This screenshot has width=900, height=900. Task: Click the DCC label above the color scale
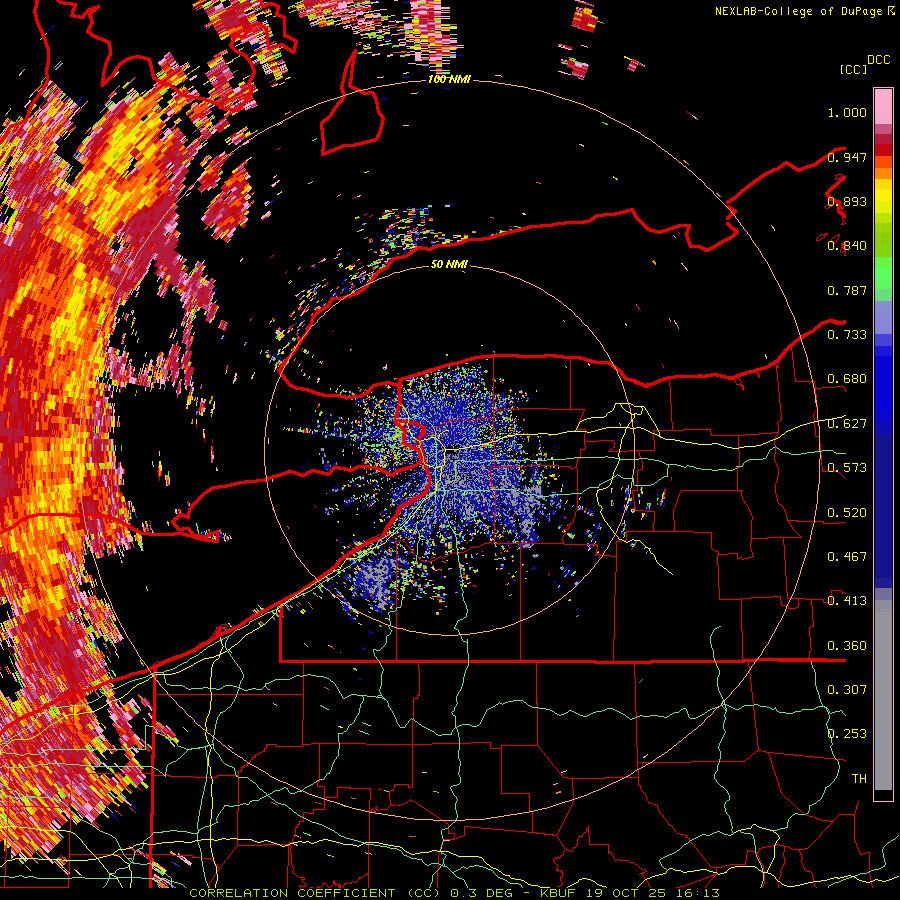878,60
